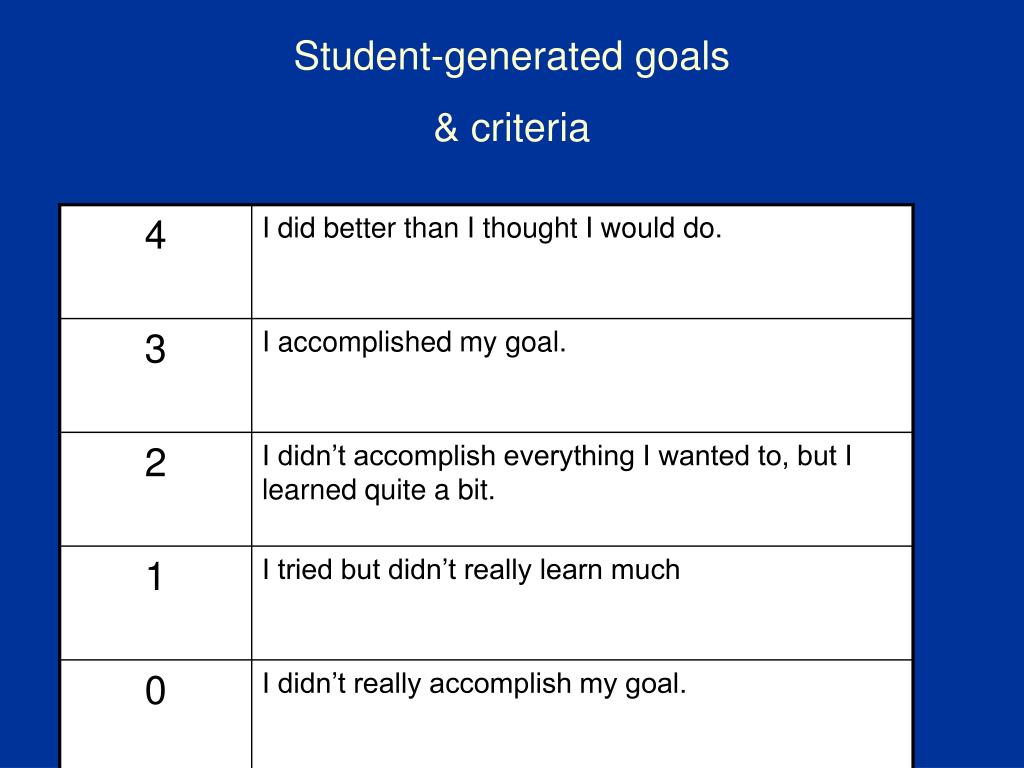Click 'I tried but didn't really learn much'
This screenshot has height=768, width=1024.
[x=471, y=570]
